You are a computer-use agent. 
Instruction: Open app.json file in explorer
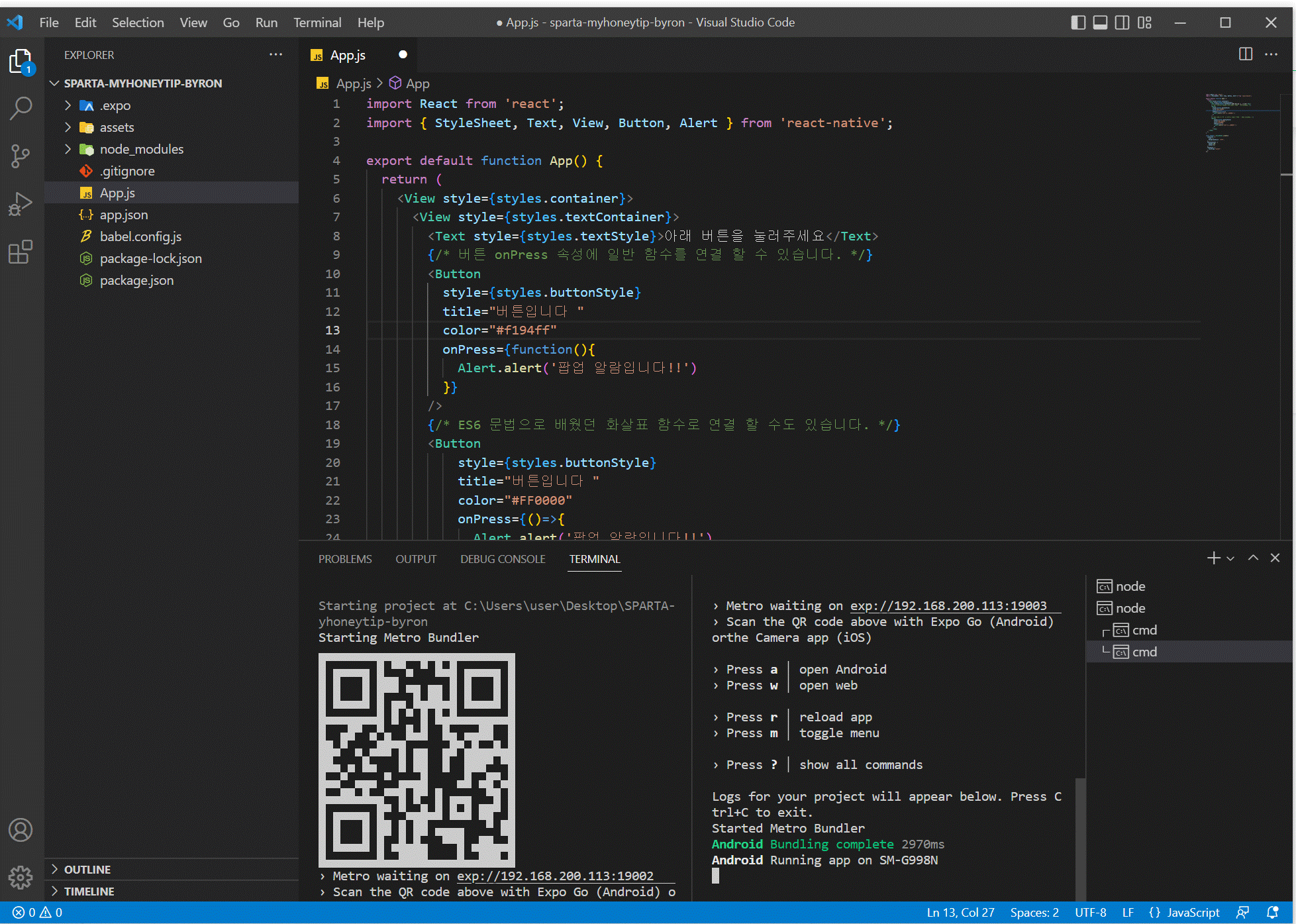(x=172, y=215)
